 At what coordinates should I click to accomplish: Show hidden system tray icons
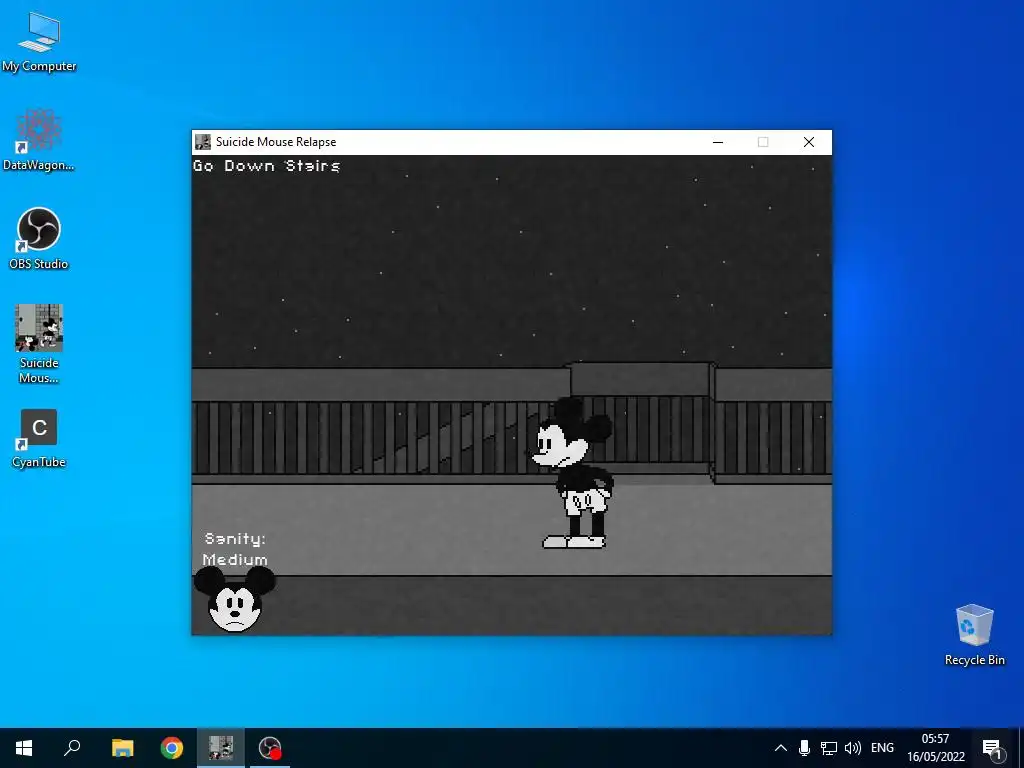point(780,748)
